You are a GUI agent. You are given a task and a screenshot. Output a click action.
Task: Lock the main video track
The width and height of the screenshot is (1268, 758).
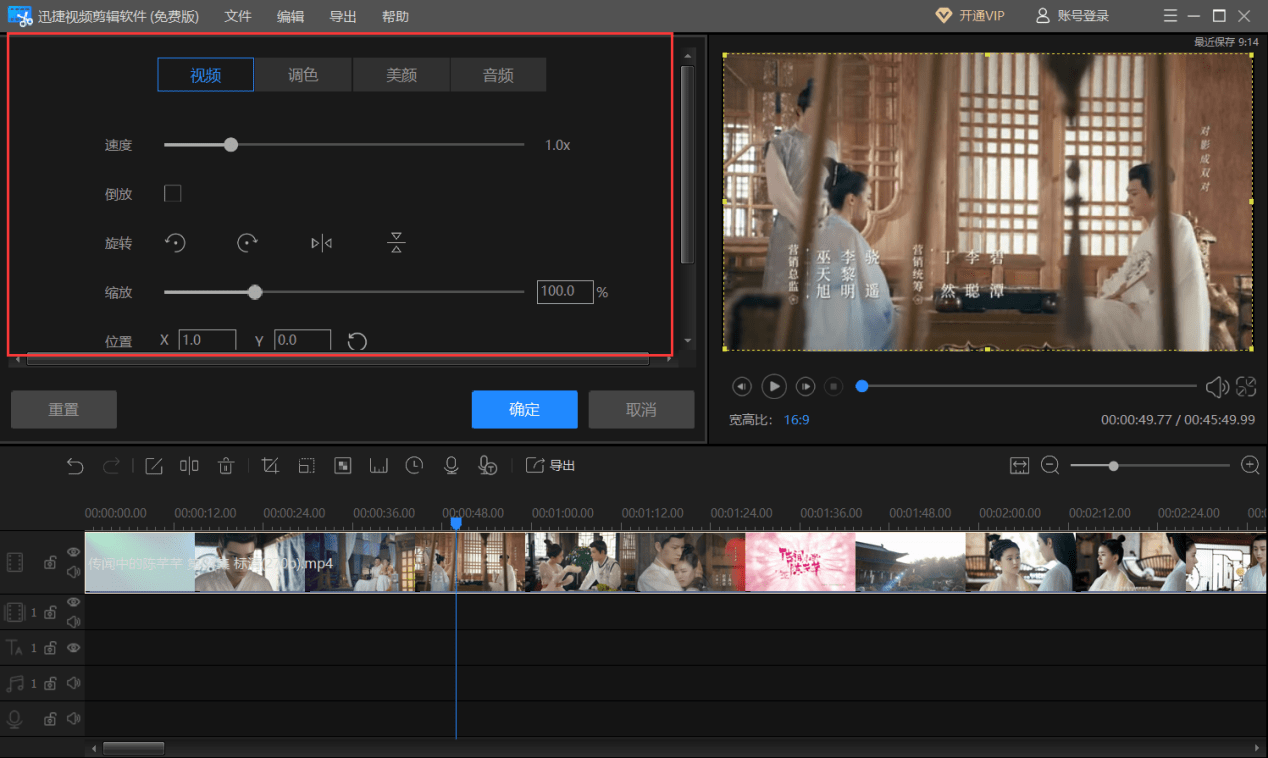coord(50,563)
